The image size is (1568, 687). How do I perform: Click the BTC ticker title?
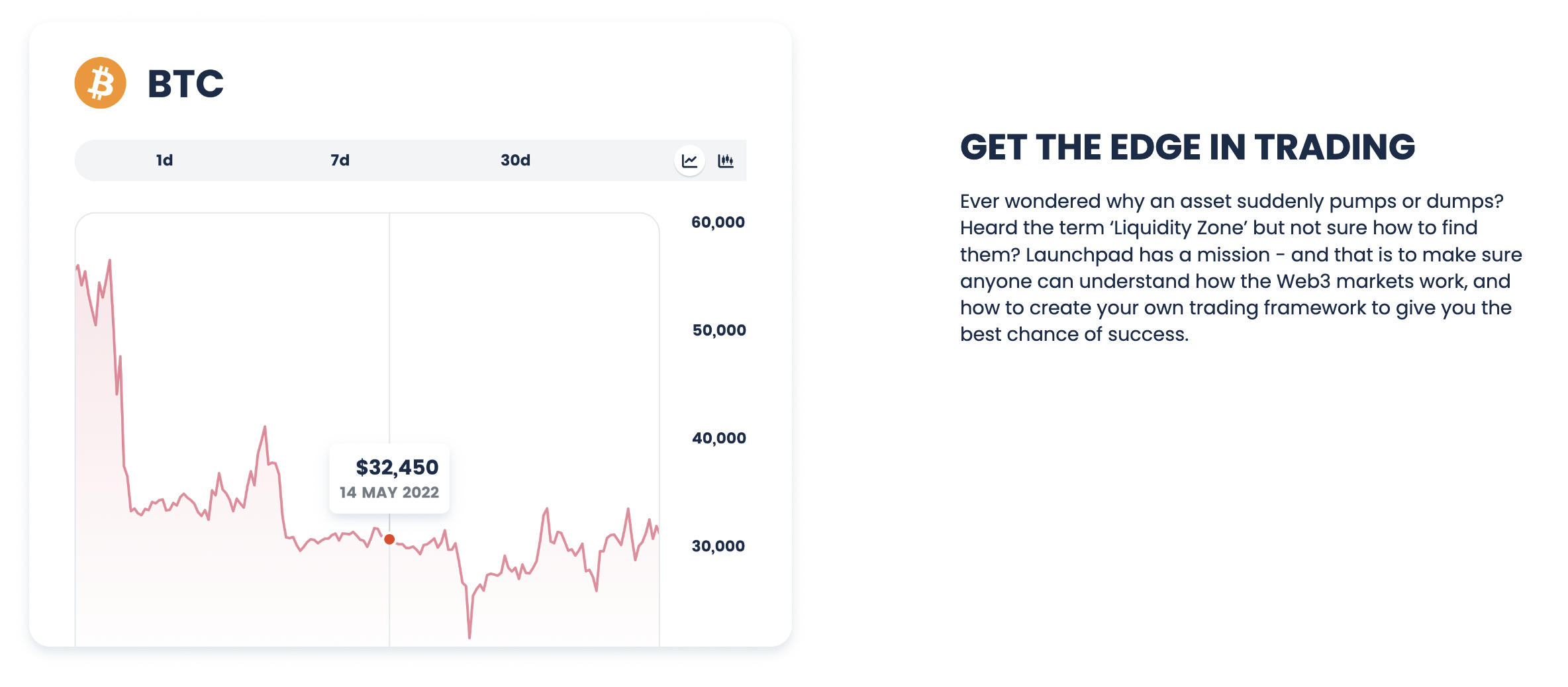(185, 83)
